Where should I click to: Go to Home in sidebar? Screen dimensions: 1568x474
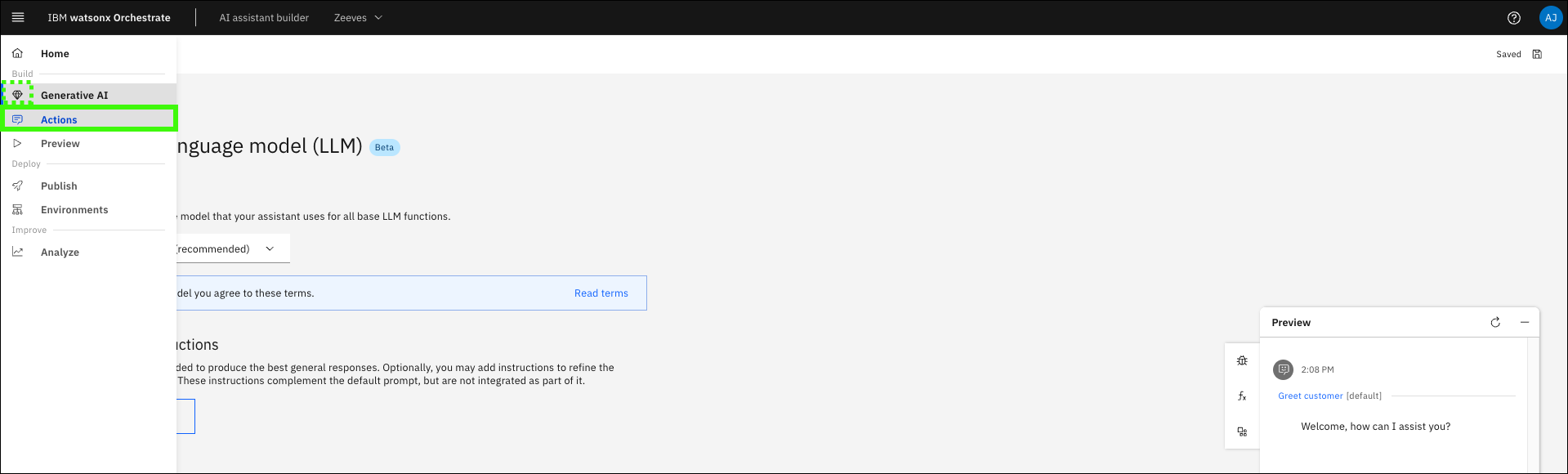point(55,54)
